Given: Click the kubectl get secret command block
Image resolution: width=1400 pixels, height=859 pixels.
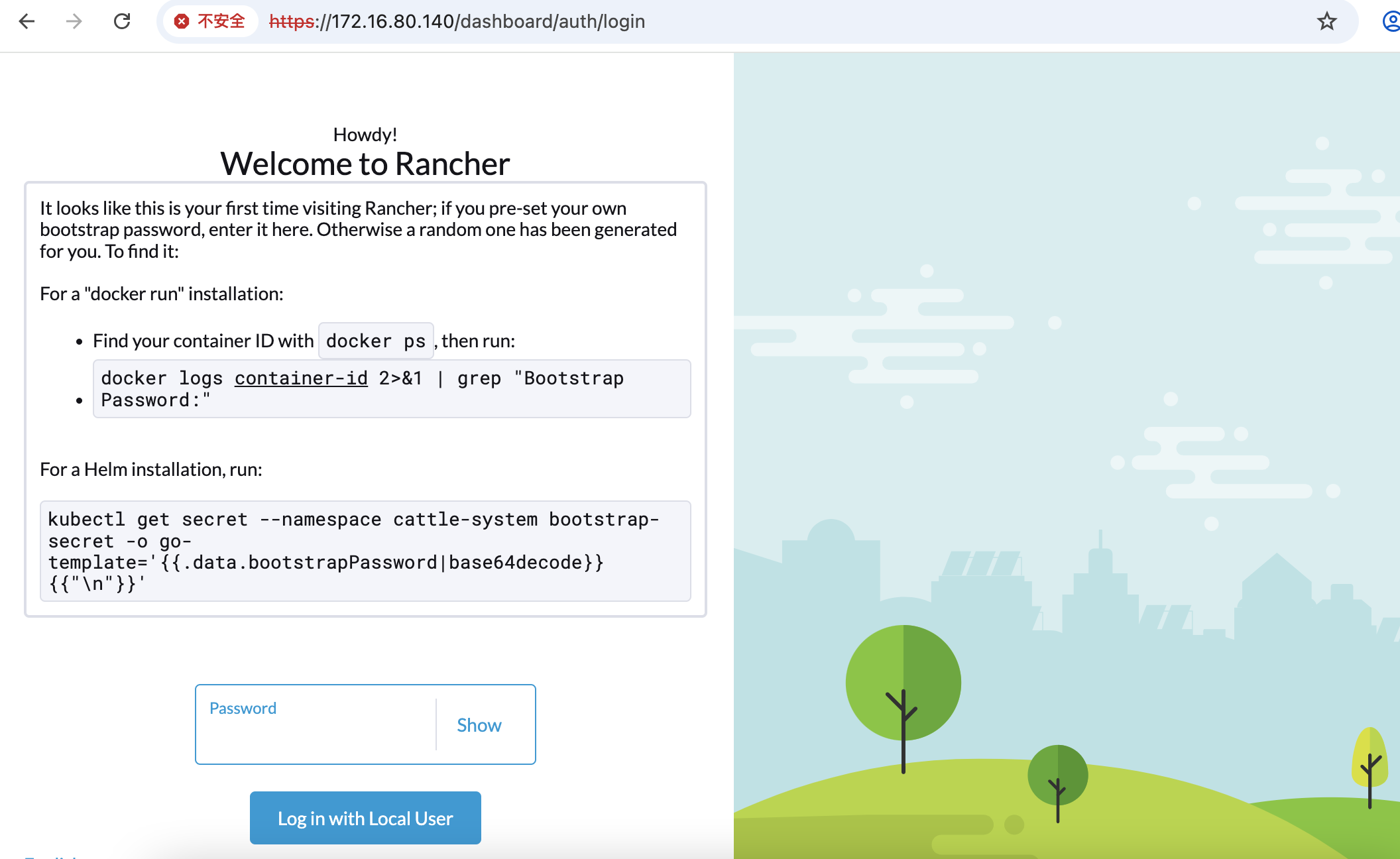Looking at the screenshot, I should tap(365, 551).
